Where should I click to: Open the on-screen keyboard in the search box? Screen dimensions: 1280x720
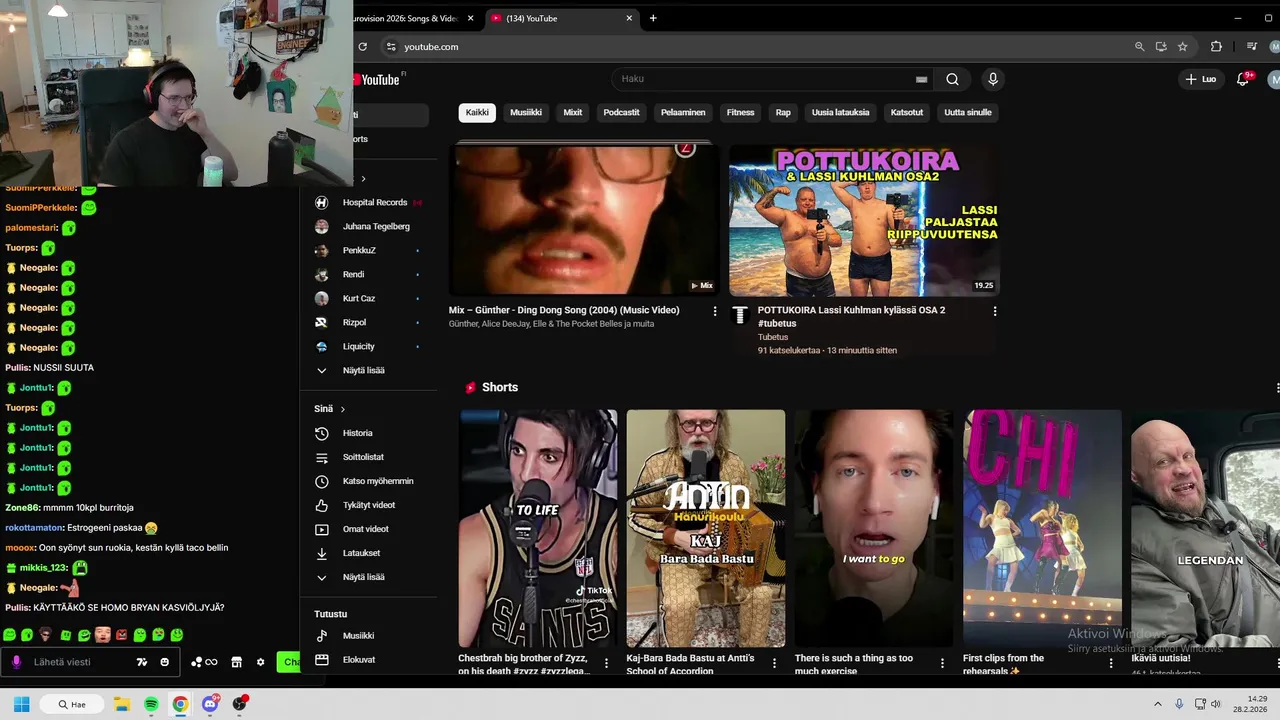click(x=921, y=79)
